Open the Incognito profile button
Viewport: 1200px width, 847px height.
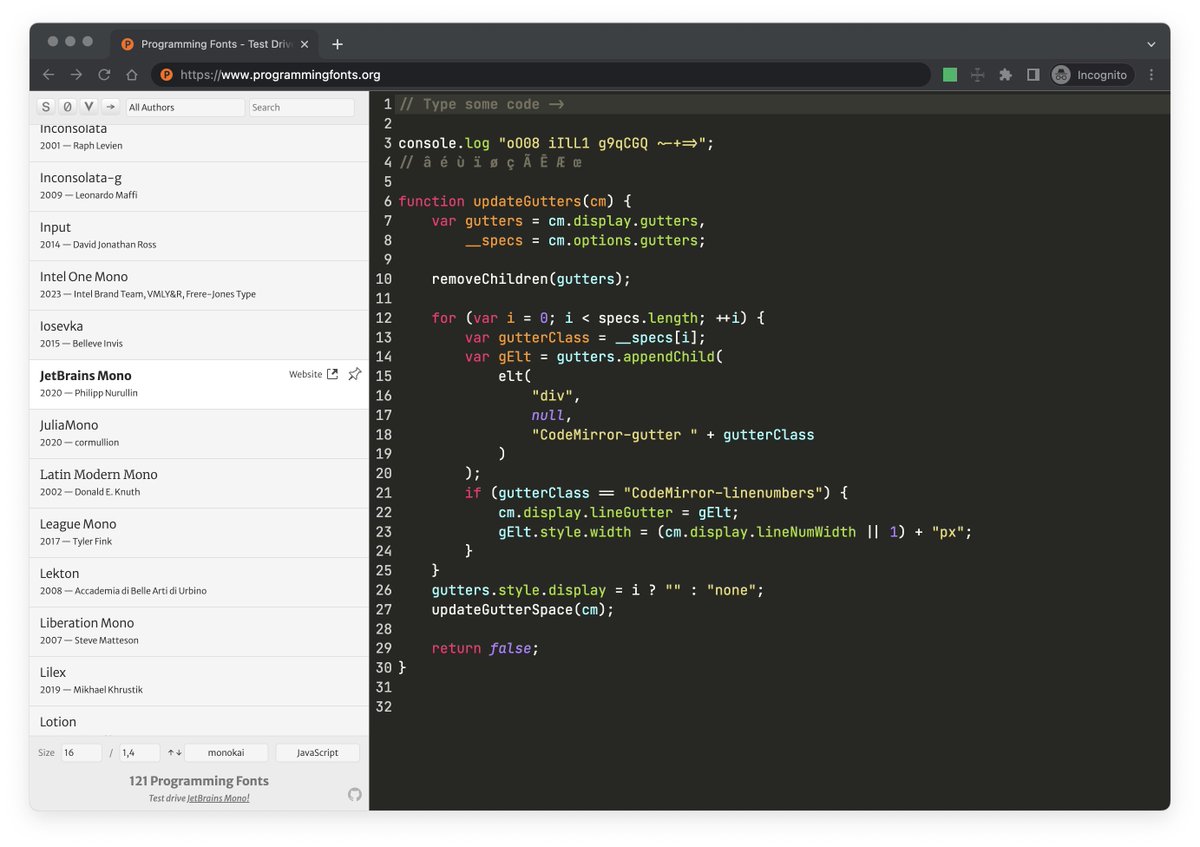(1092, 75)
